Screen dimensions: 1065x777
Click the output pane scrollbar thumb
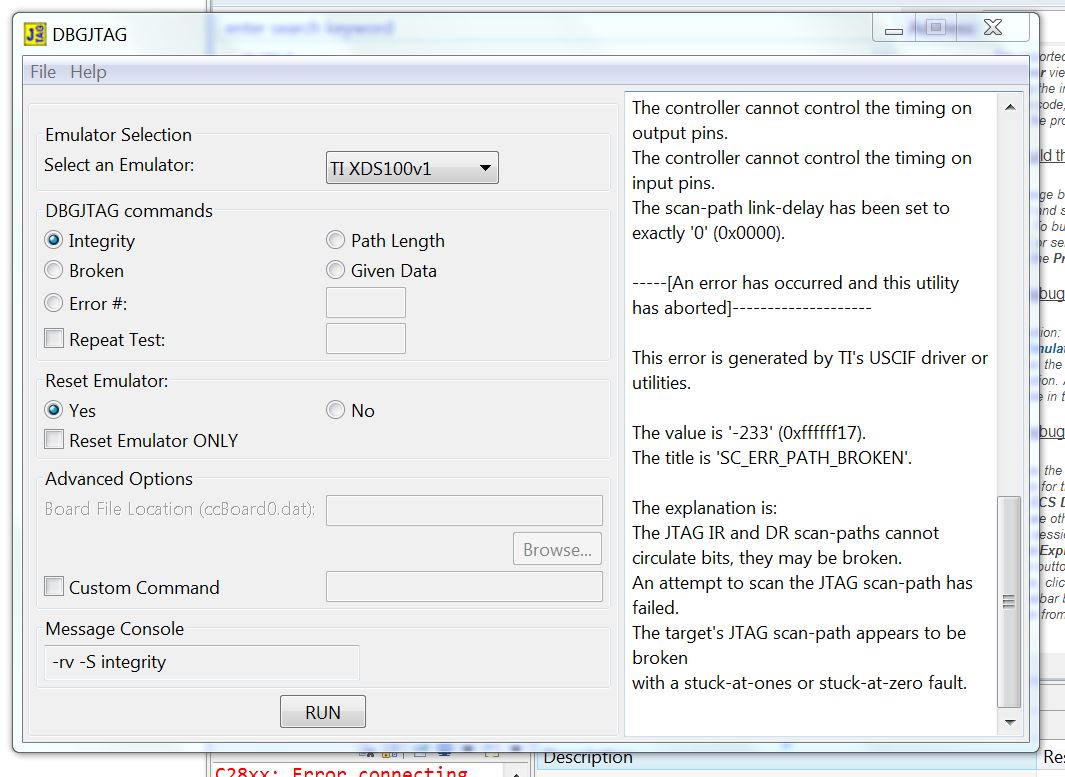tap(1009, 602)
